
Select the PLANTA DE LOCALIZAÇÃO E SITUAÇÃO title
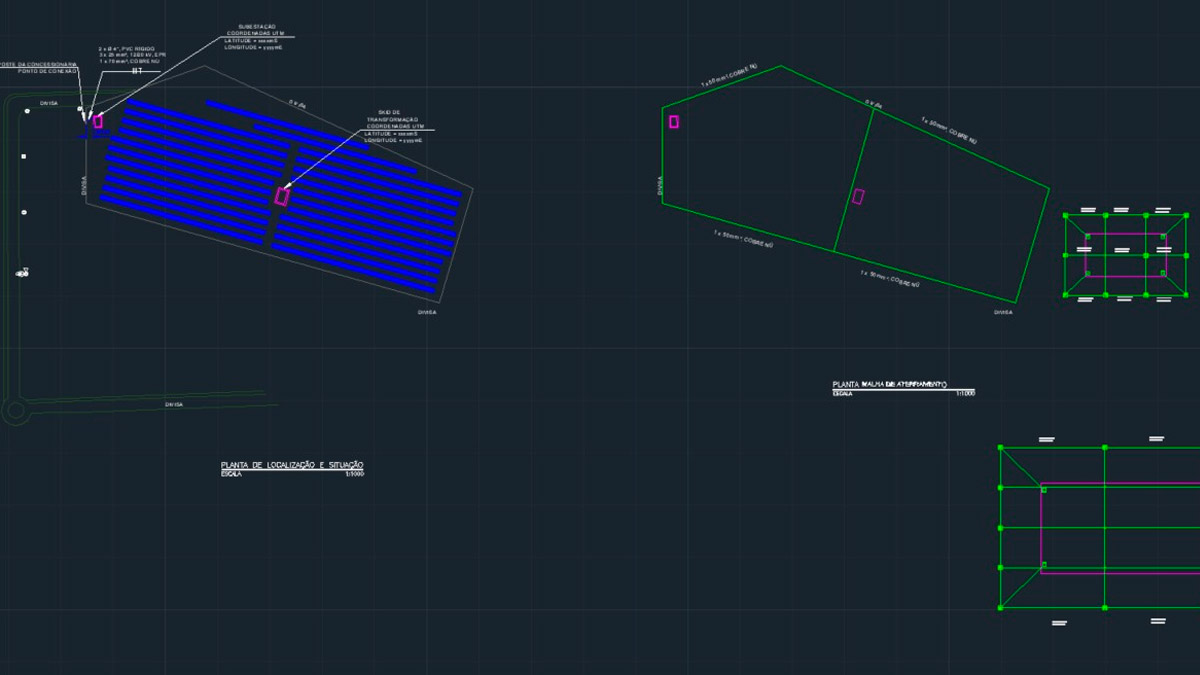[x=292, y=465]
